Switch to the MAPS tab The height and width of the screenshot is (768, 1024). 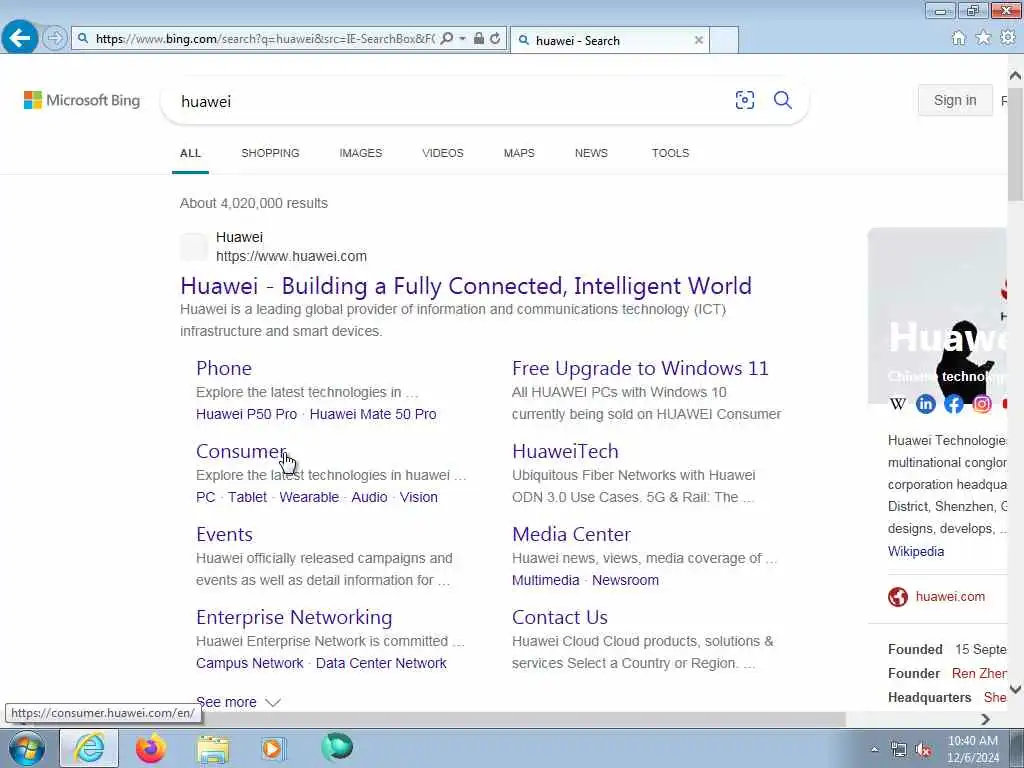[x=519, y=153]
